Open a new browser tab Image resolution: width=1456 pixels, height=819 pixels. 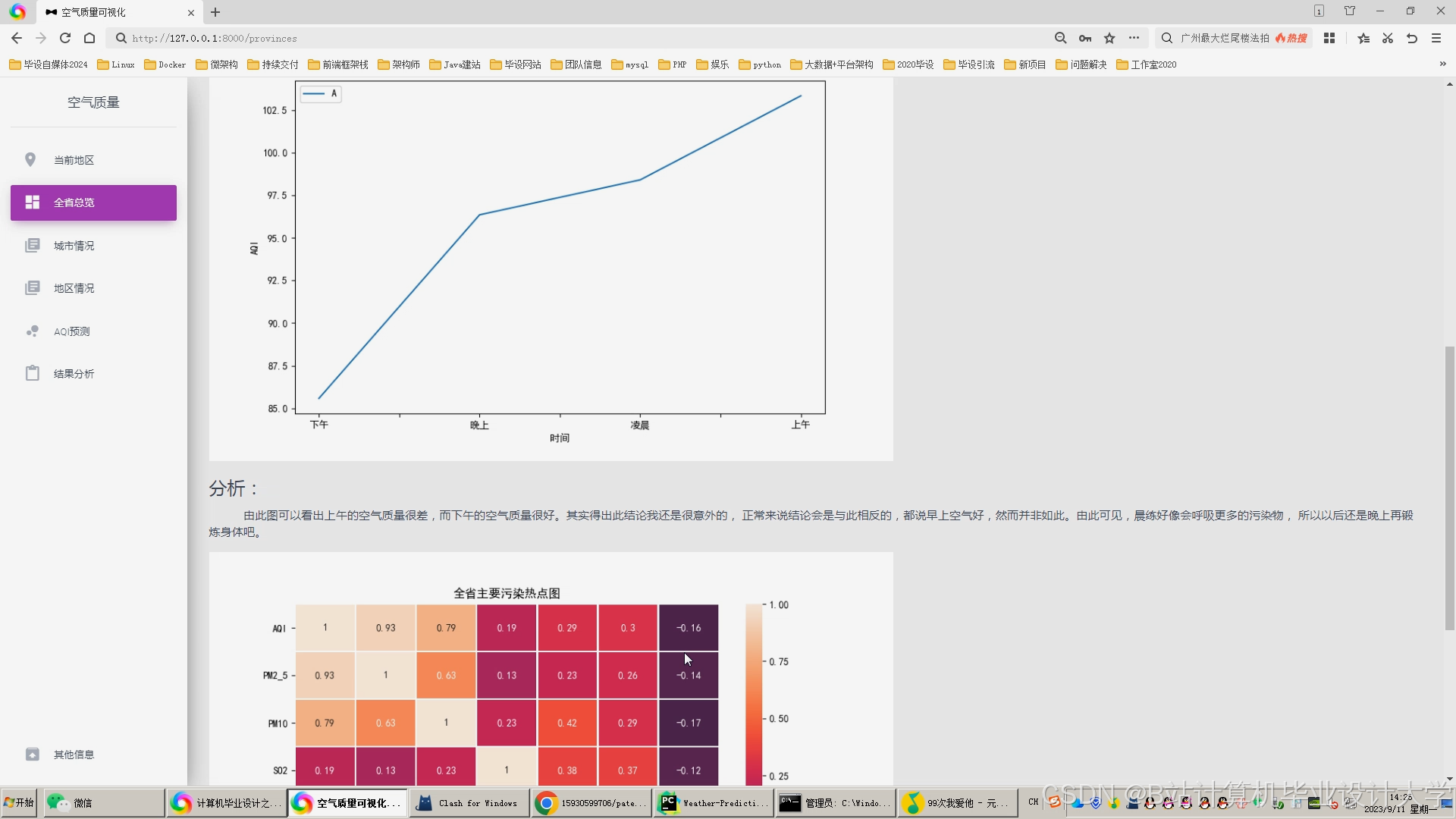click(215, 12)
